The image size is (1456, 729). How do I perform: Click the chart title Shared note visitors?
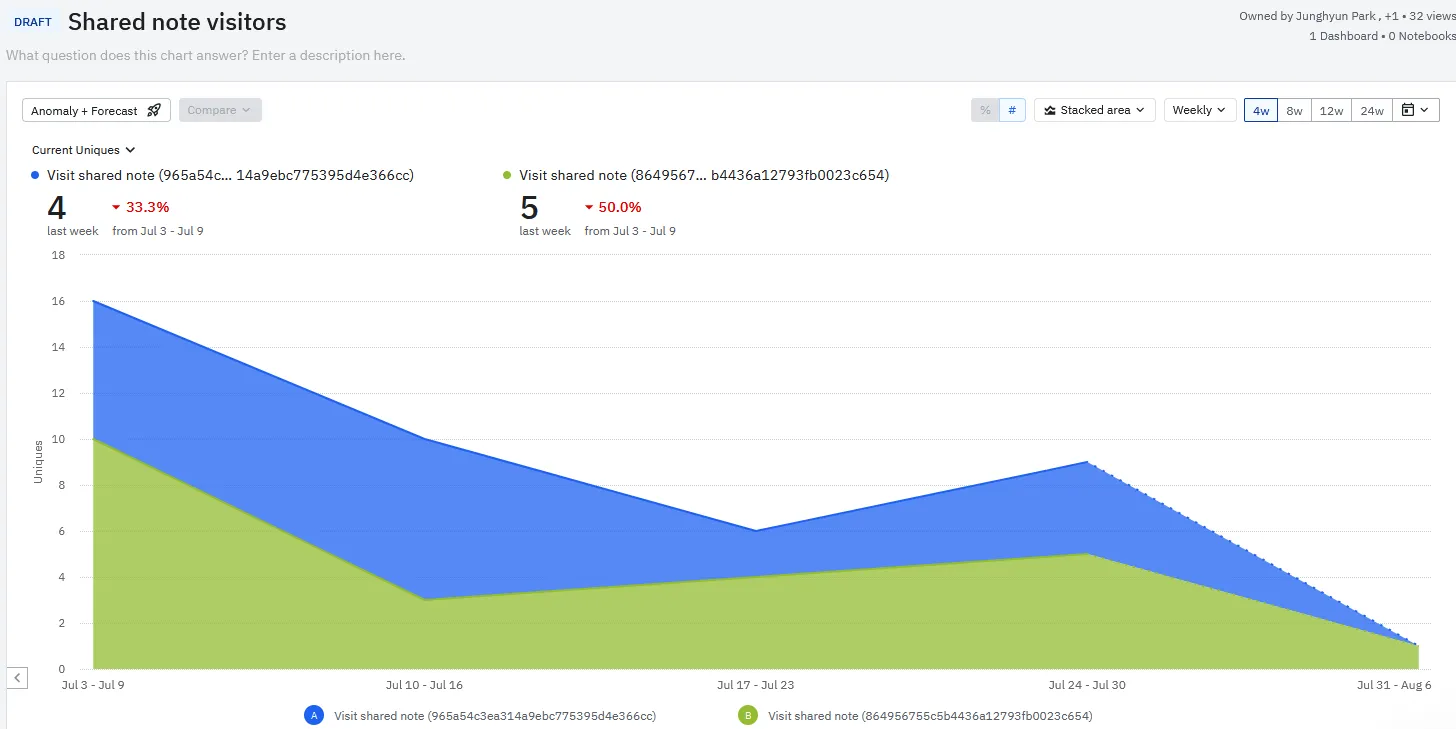tap(177, 22)
